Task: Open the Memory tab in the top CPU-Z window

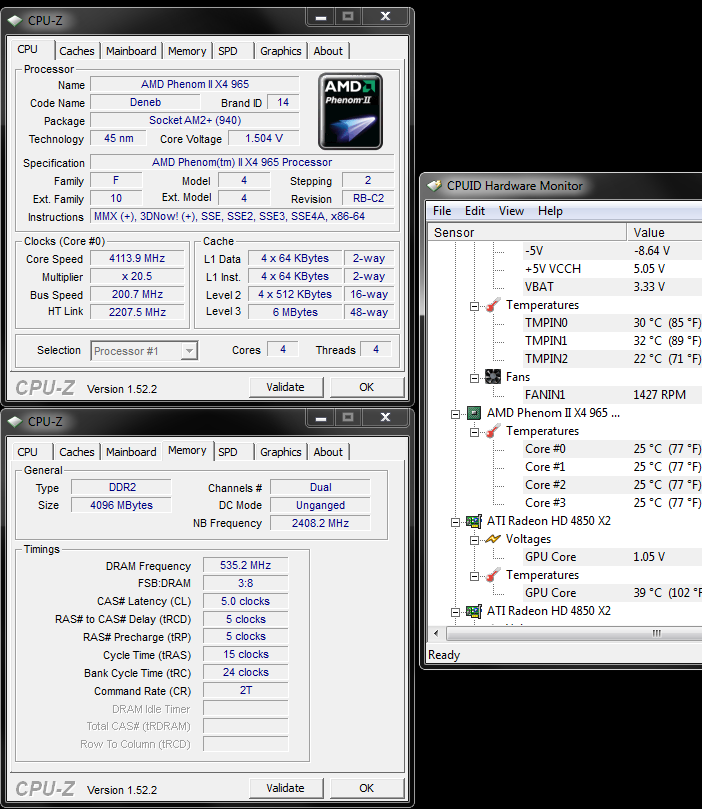Action: pos(187,51)
